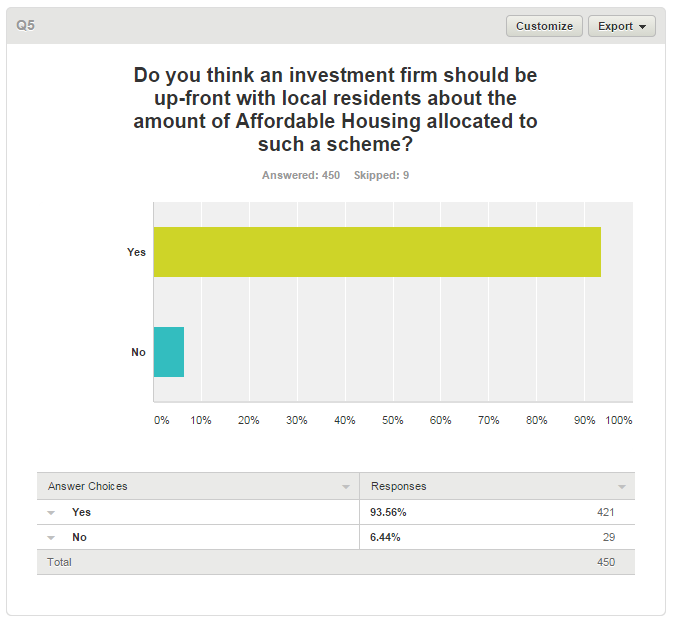Click the Answered: 450 text
Screen dimensions: 675x625
(x=301, y=175)
